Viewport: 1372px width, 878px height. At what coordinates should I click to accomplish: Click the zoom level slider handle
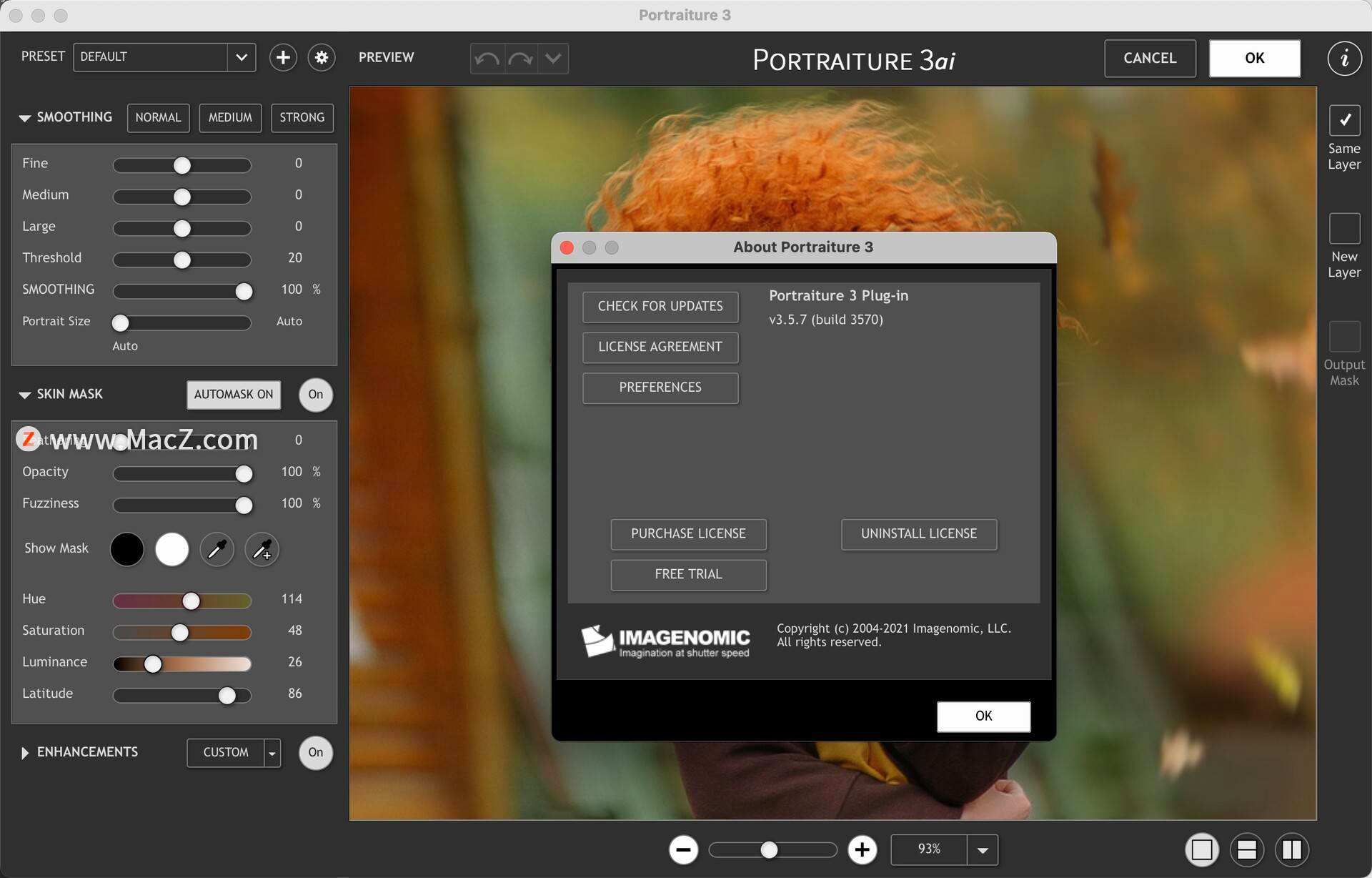click(x=769, y=849)
